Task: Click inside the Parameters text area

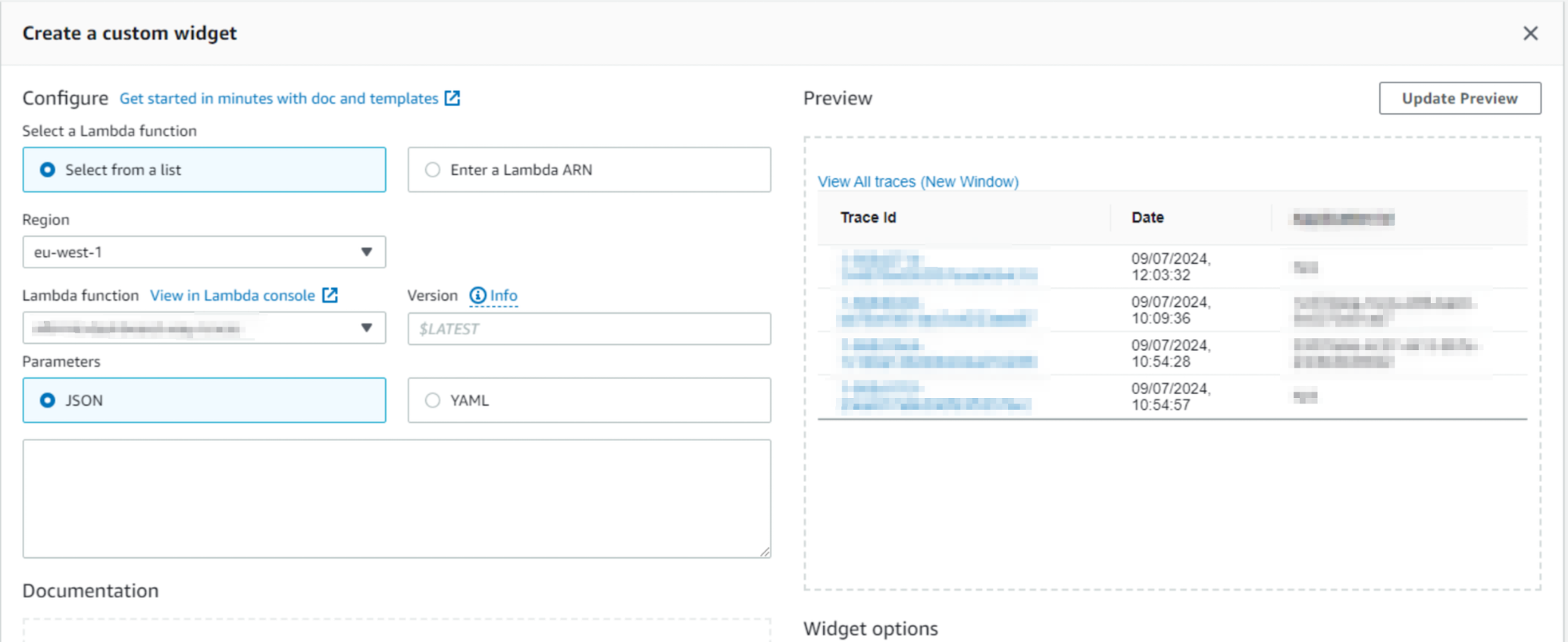Action: coord(396,498)
